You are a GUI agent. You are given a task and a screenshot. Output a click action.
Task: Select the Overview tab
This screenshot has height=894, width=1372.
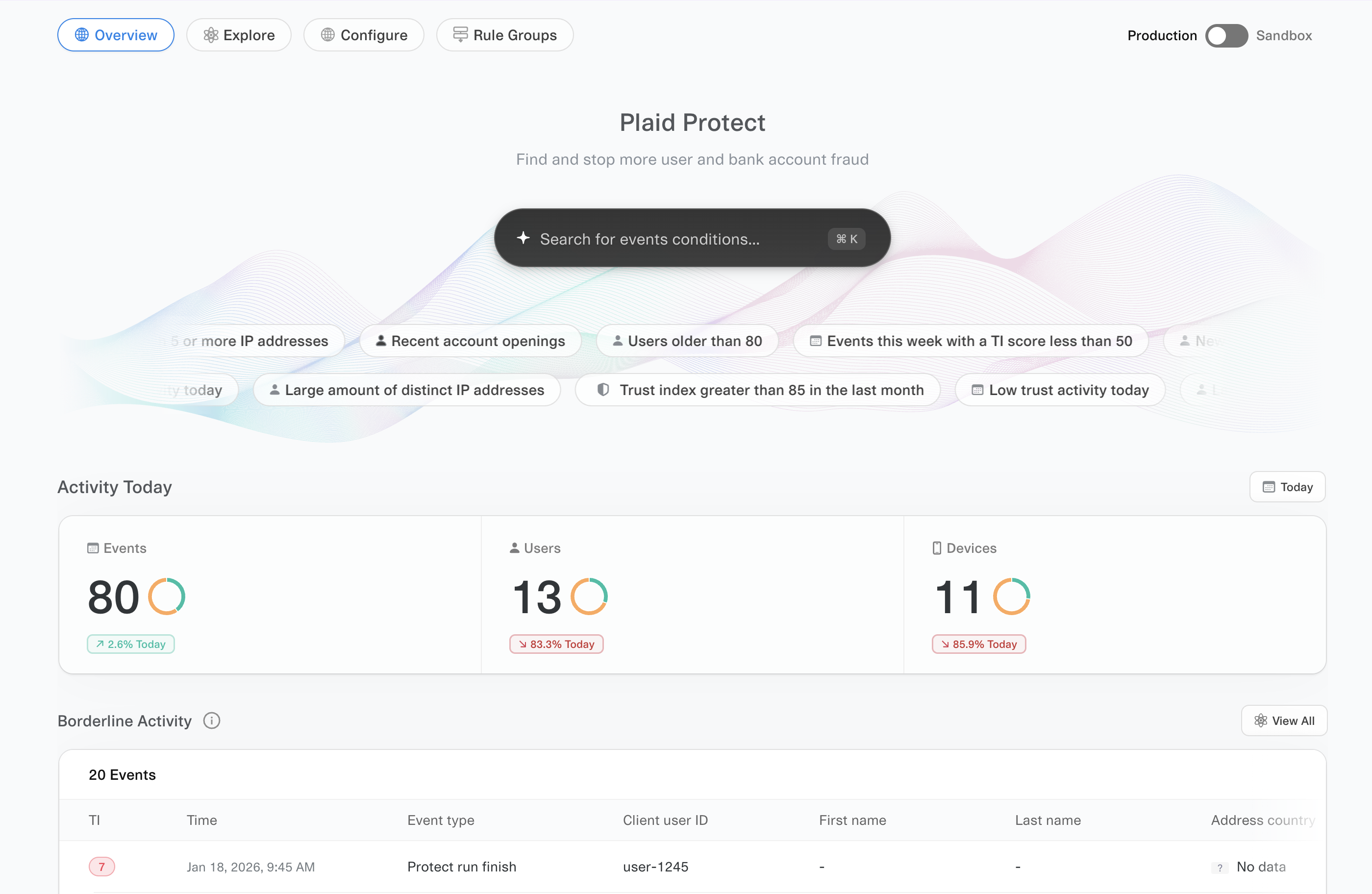pyautogui.click(x=116, y=35)
